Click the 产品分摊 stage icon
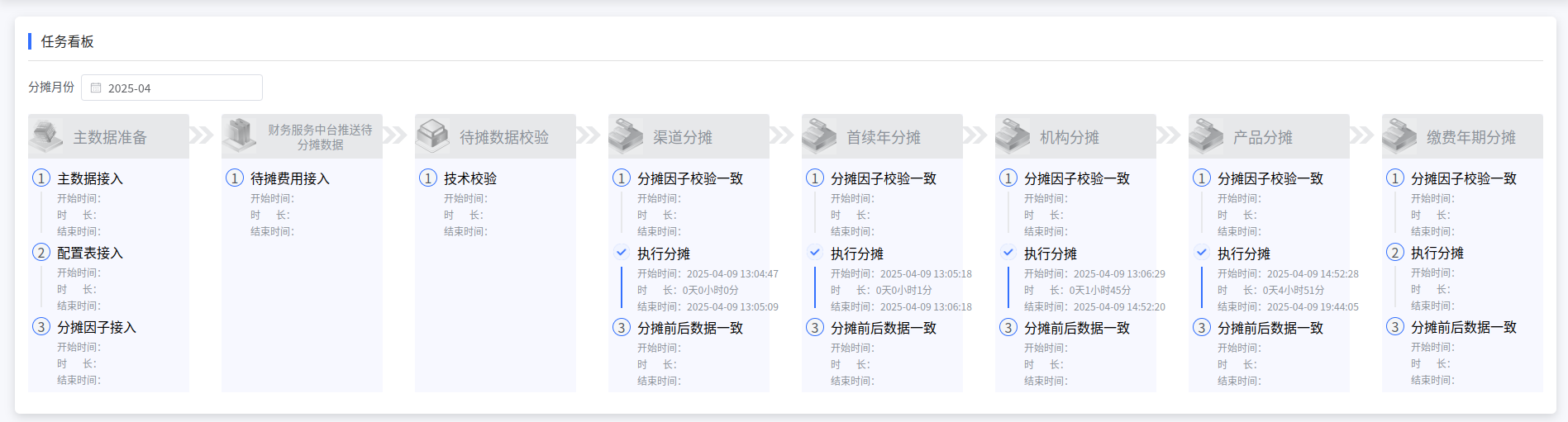Screen dimensions: 1568x422 pyautogui.click(x=1207, y=136)
